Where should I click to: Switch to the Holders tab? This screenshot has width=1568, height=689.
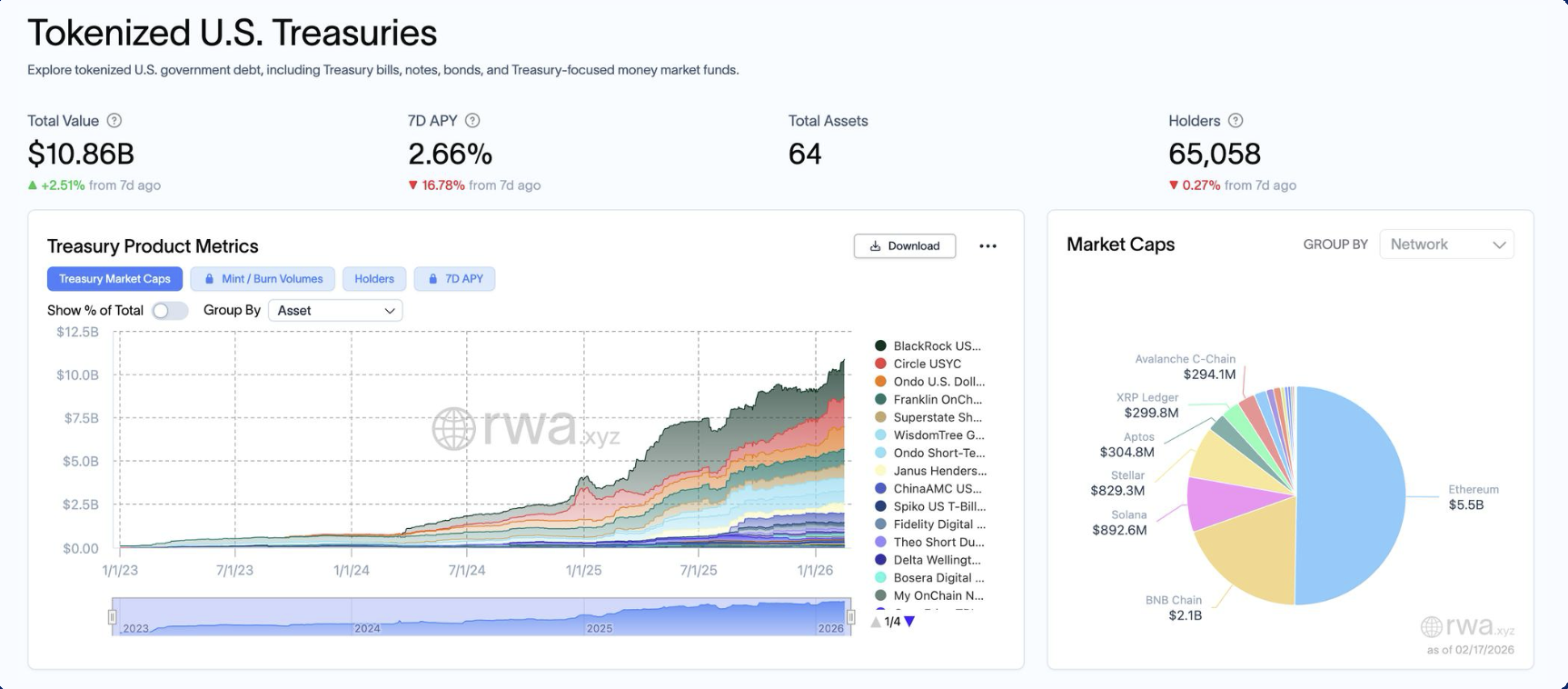tap(374, 279)
